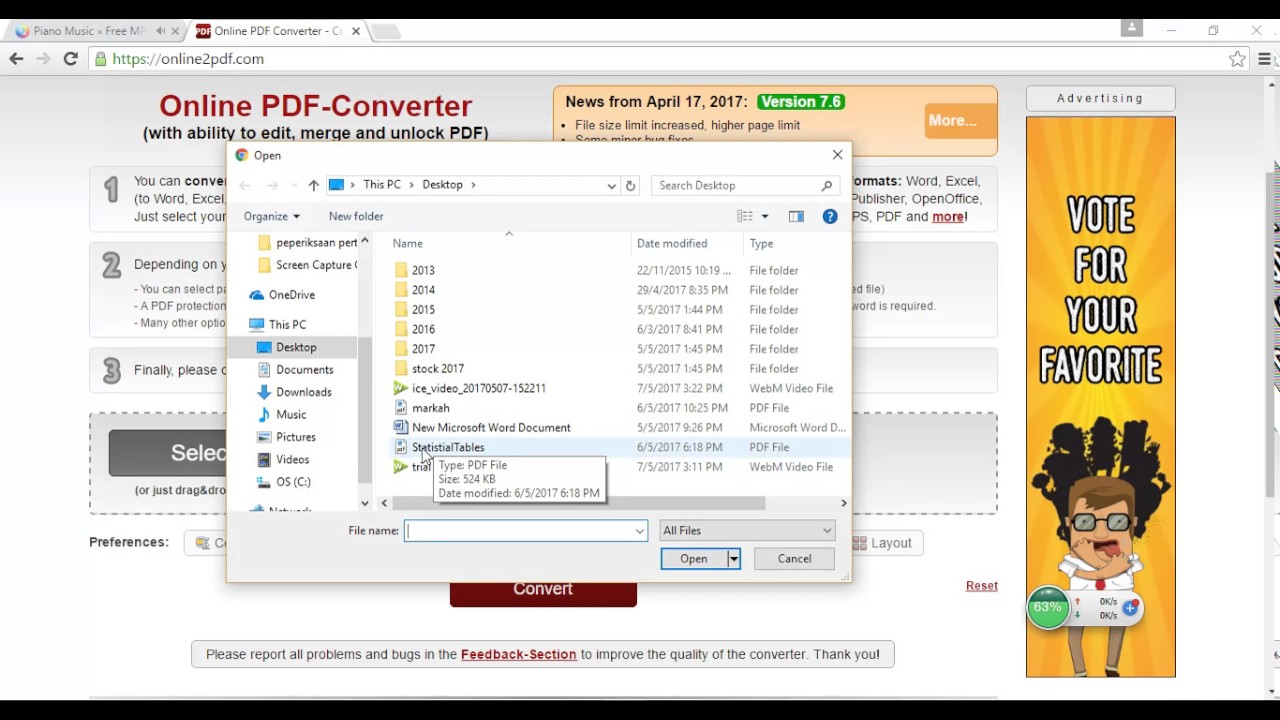Select the 2016 folder icon
This screenshot has height=720, width=1280.
pyautogui.click(x=401, y=329)
